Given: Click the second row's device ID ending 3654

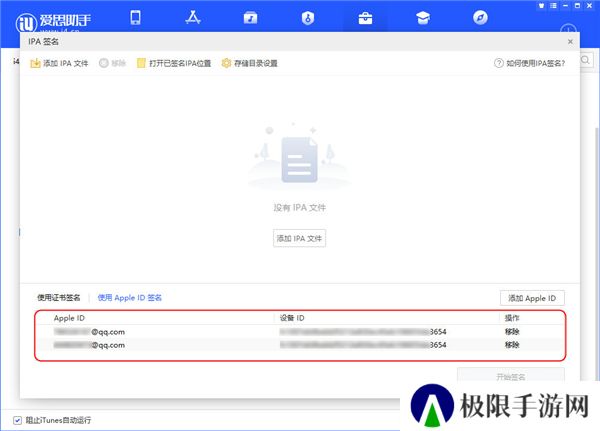Looking at the screenshot, I should [x=363, y=345].
